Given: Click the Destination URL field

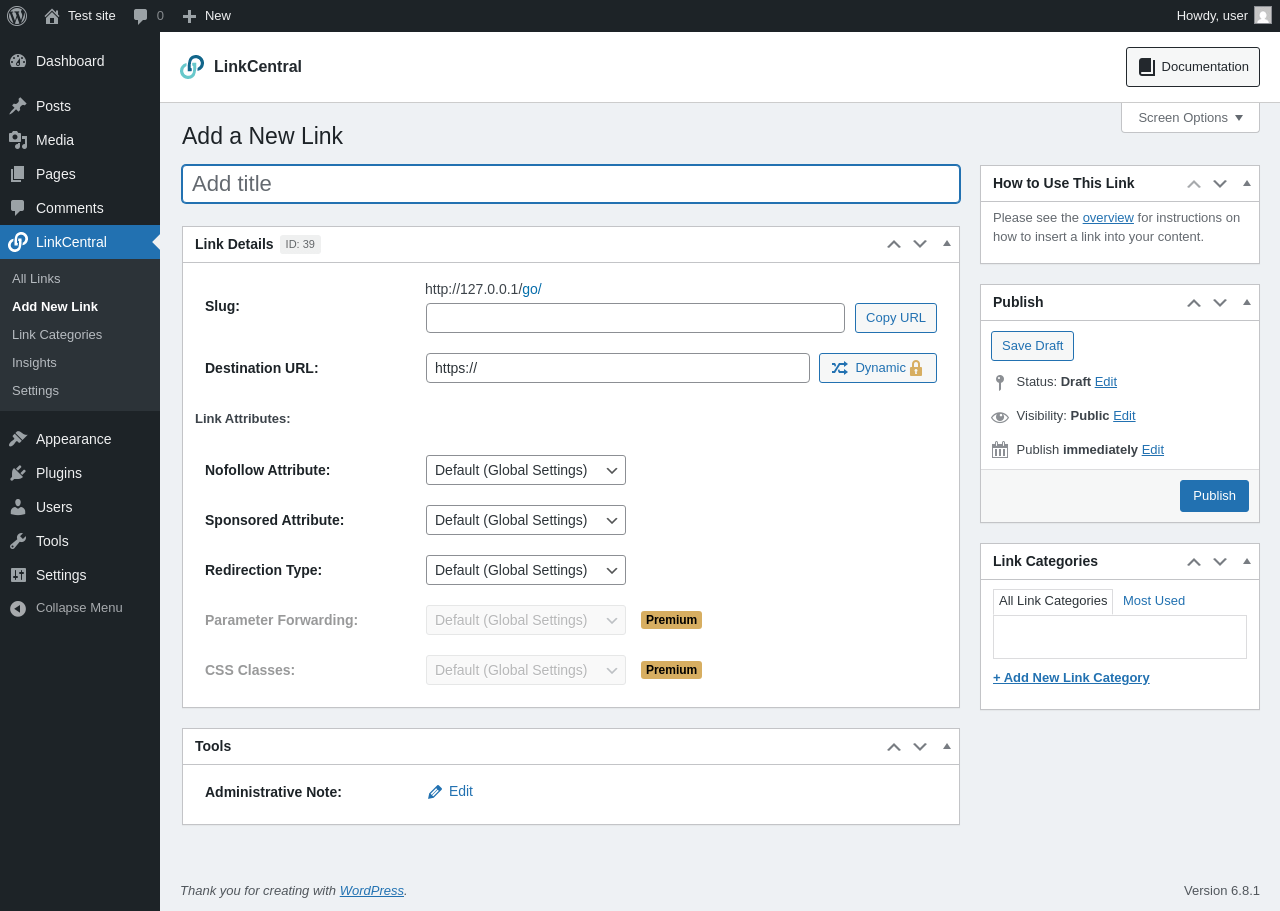Looking at the screenshot, I should point(618,368).
